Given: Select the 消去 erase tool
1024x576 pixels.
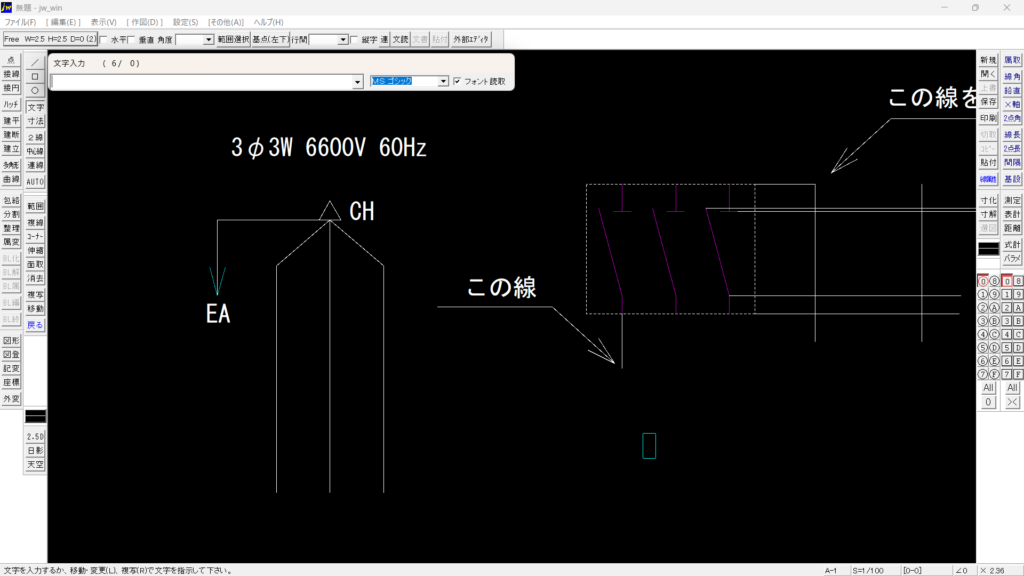Looking at the screenshot, I should click(35, 278).
